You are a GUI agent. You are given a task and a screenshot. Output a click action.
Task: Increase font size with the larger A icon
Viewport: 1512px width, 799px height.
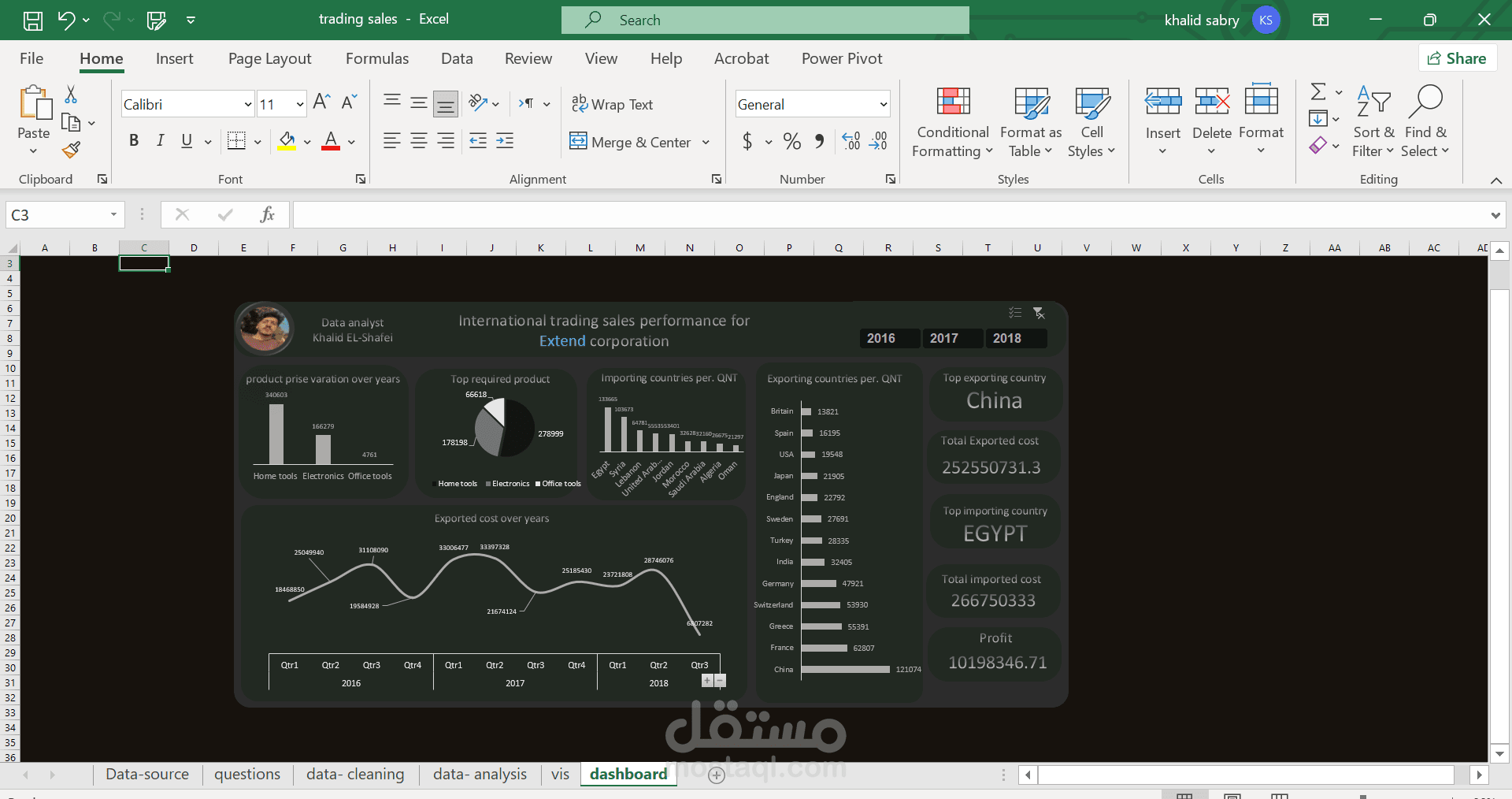321,102
